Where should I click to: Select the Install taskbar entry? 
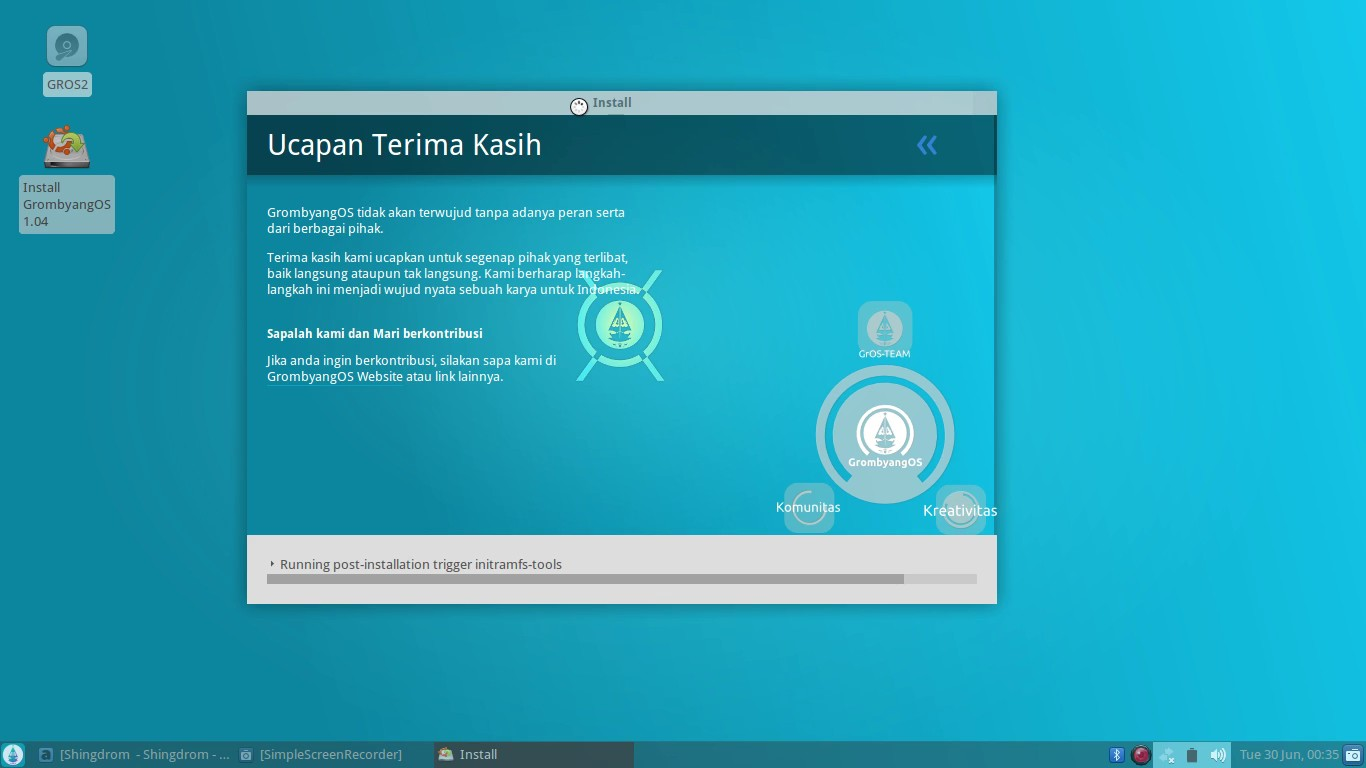(x=534, y=755)
